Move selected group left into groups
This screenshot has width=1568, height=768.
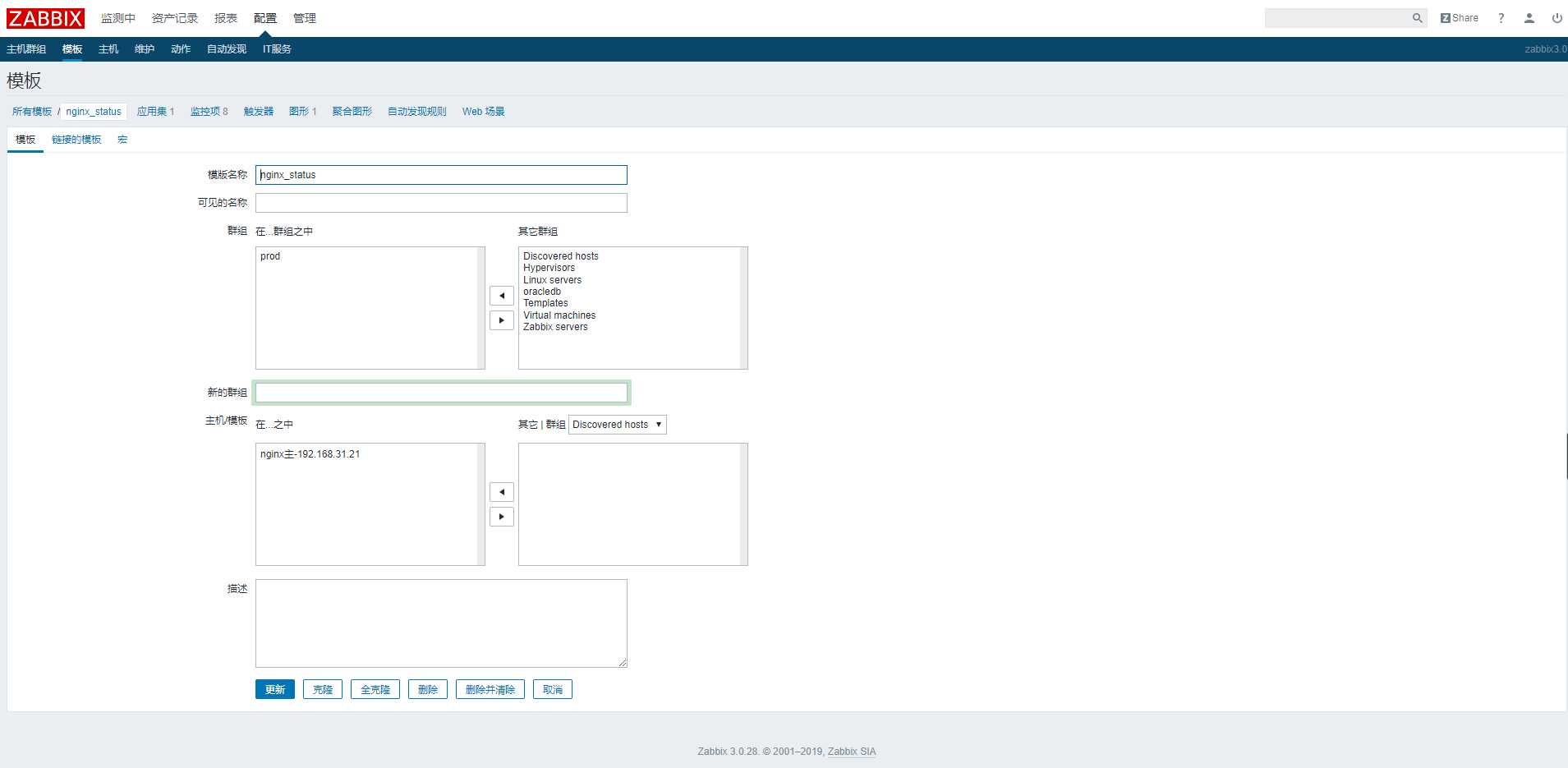502,296
